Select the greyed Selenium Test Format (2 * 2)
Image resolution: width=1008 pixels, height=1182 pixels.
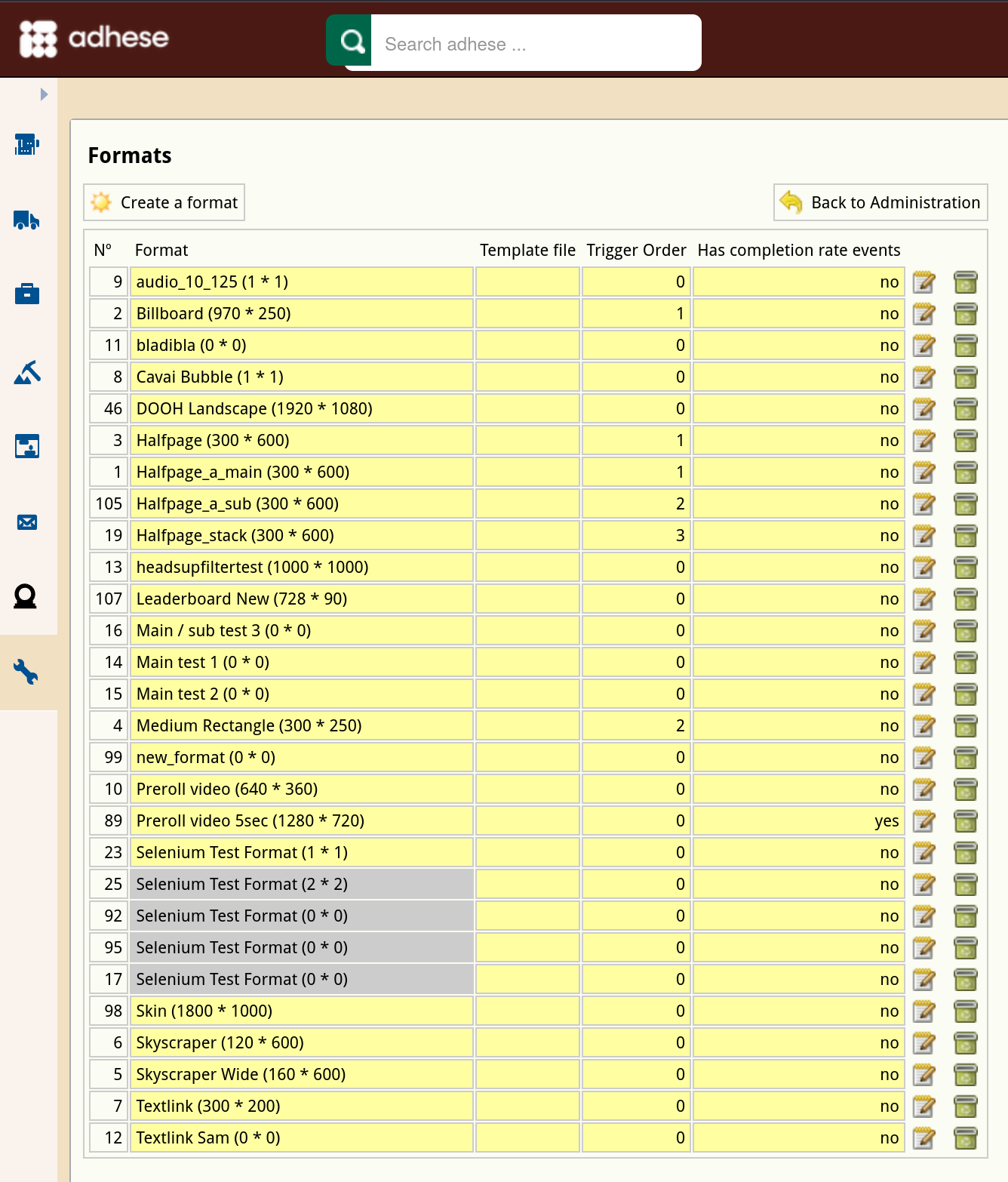coord(241,885)
